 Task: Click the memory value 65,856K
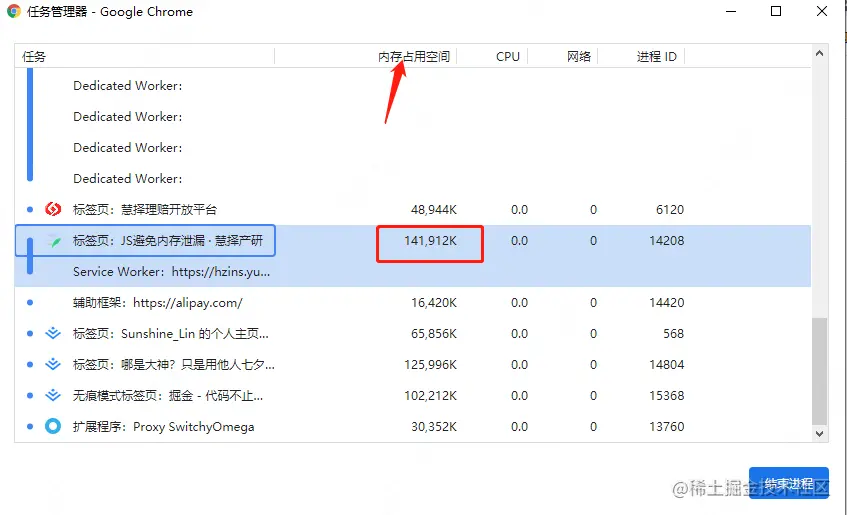[434, 333]
